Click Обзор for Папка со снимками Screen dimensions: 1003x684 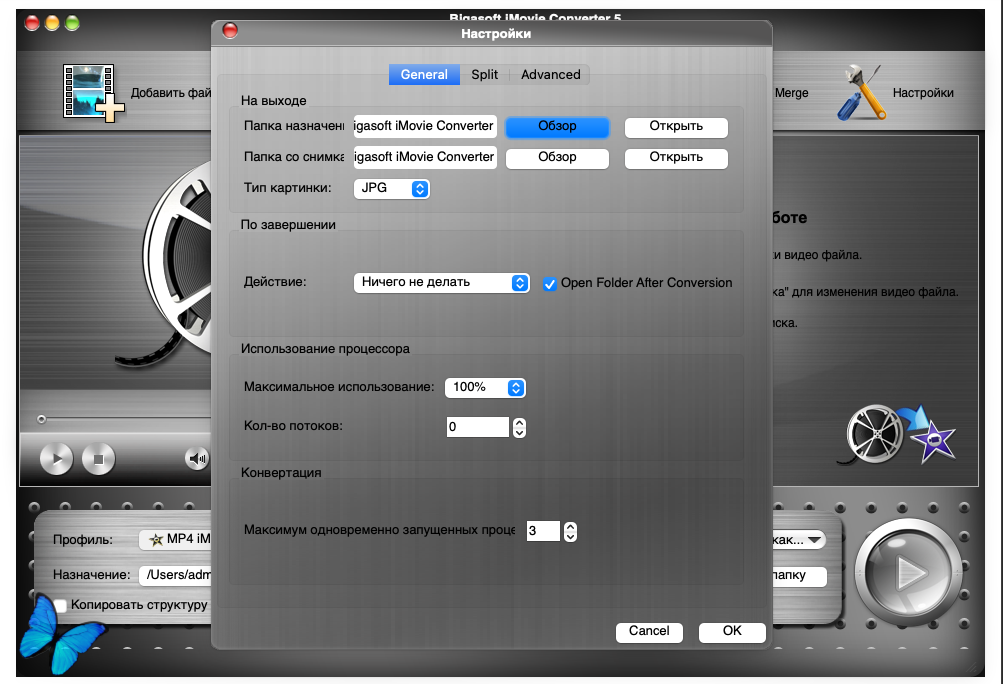pos(557,157)
